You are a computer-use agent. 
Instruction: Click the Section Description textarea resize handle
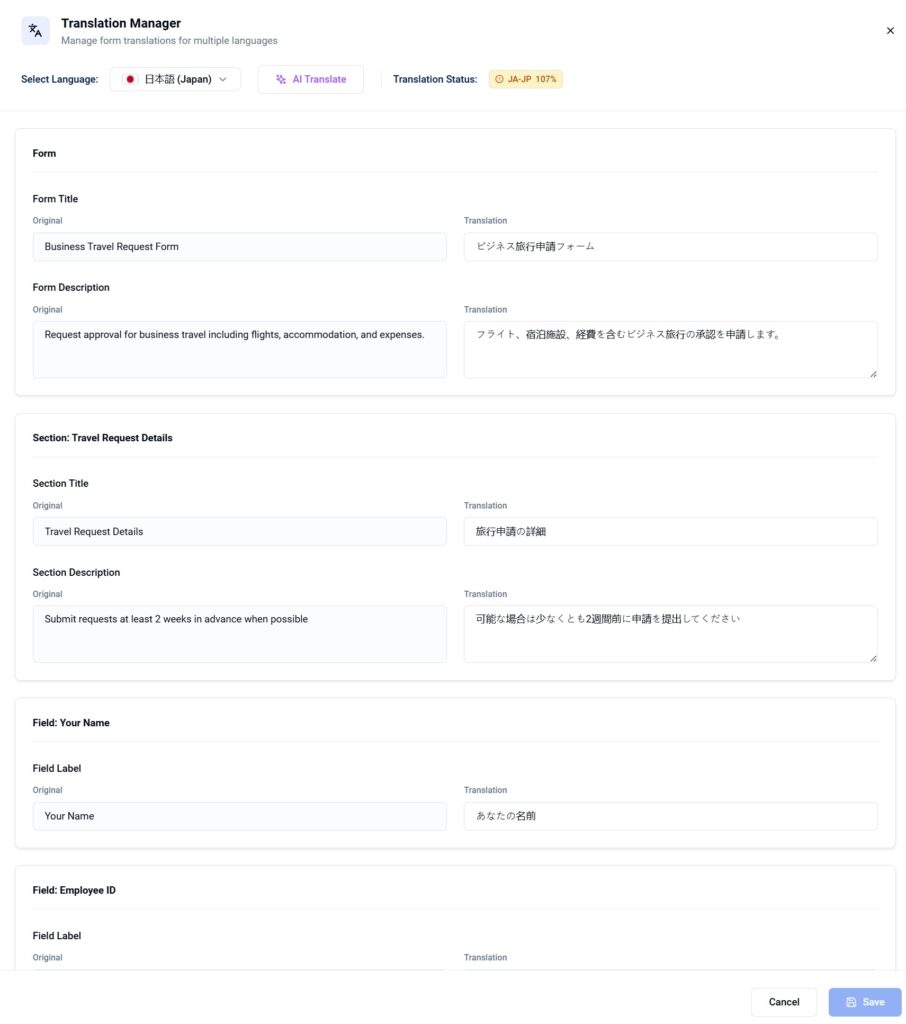[x=873, y=657]
